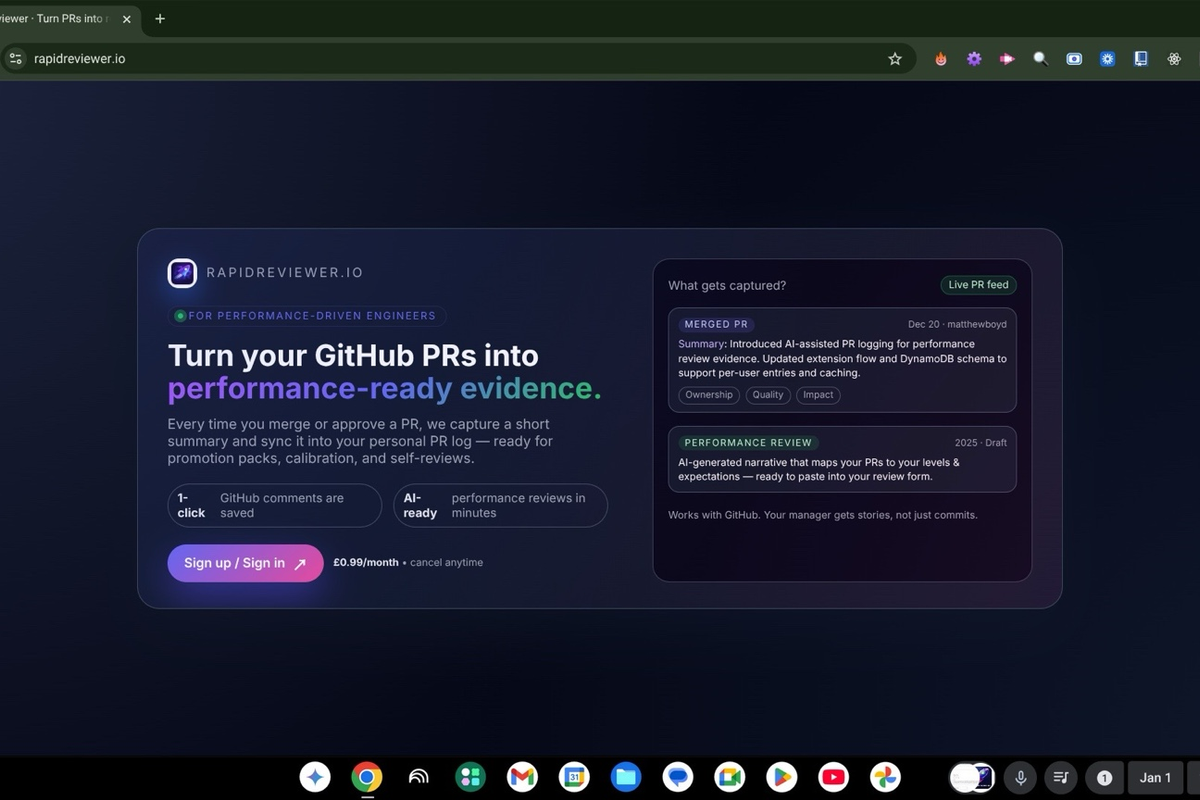This screenshot has height=800, width=1200.
Task: Bookmark this page using the star icon
Action: pos(895,58)
